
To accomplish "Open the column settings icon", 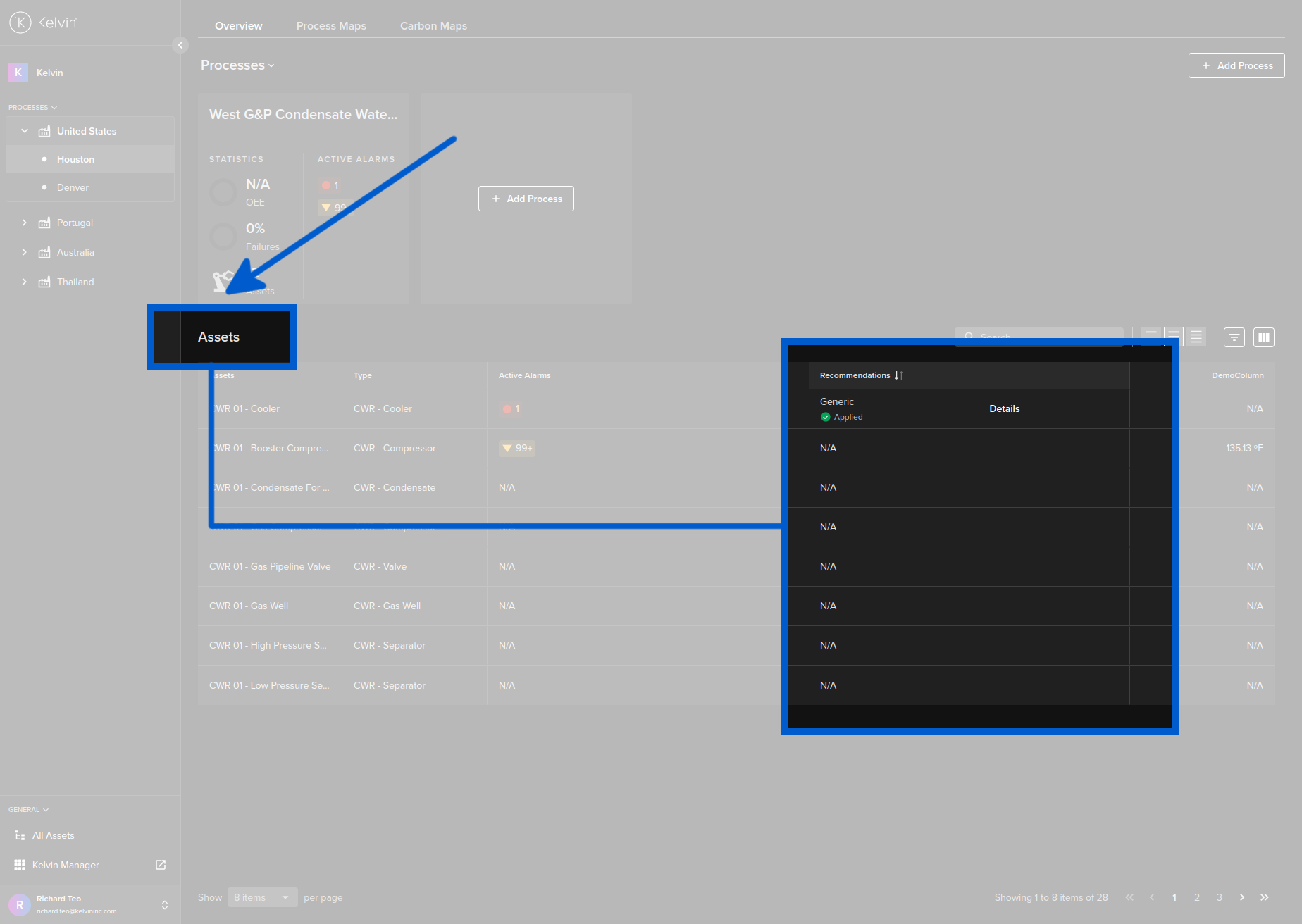I will tap(1264, 337).
